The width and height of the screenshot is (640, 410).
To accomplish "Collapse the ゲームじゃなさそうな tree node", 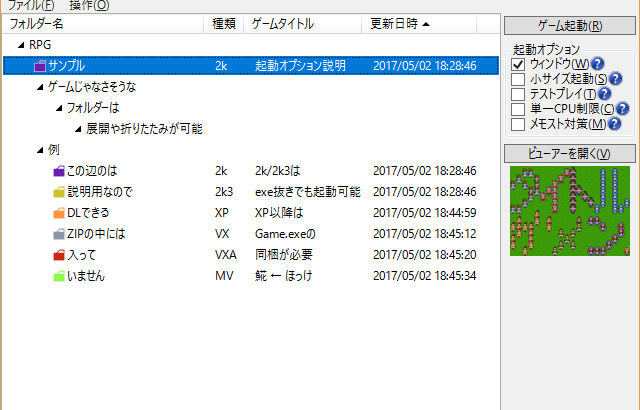I will coord(40,87).
